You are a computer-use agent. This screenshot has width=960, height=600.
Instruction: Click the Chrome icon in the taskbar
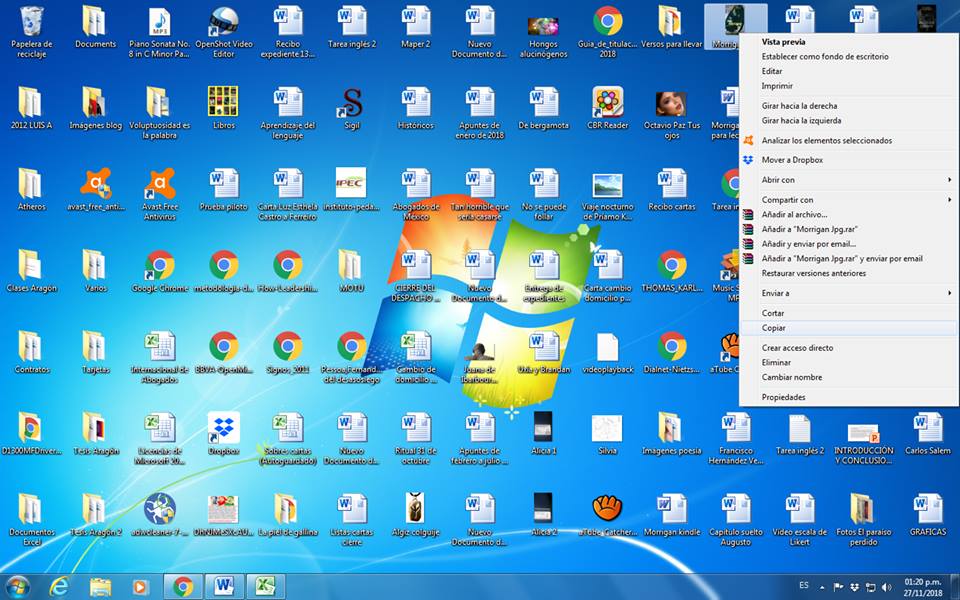coord(183,586)
